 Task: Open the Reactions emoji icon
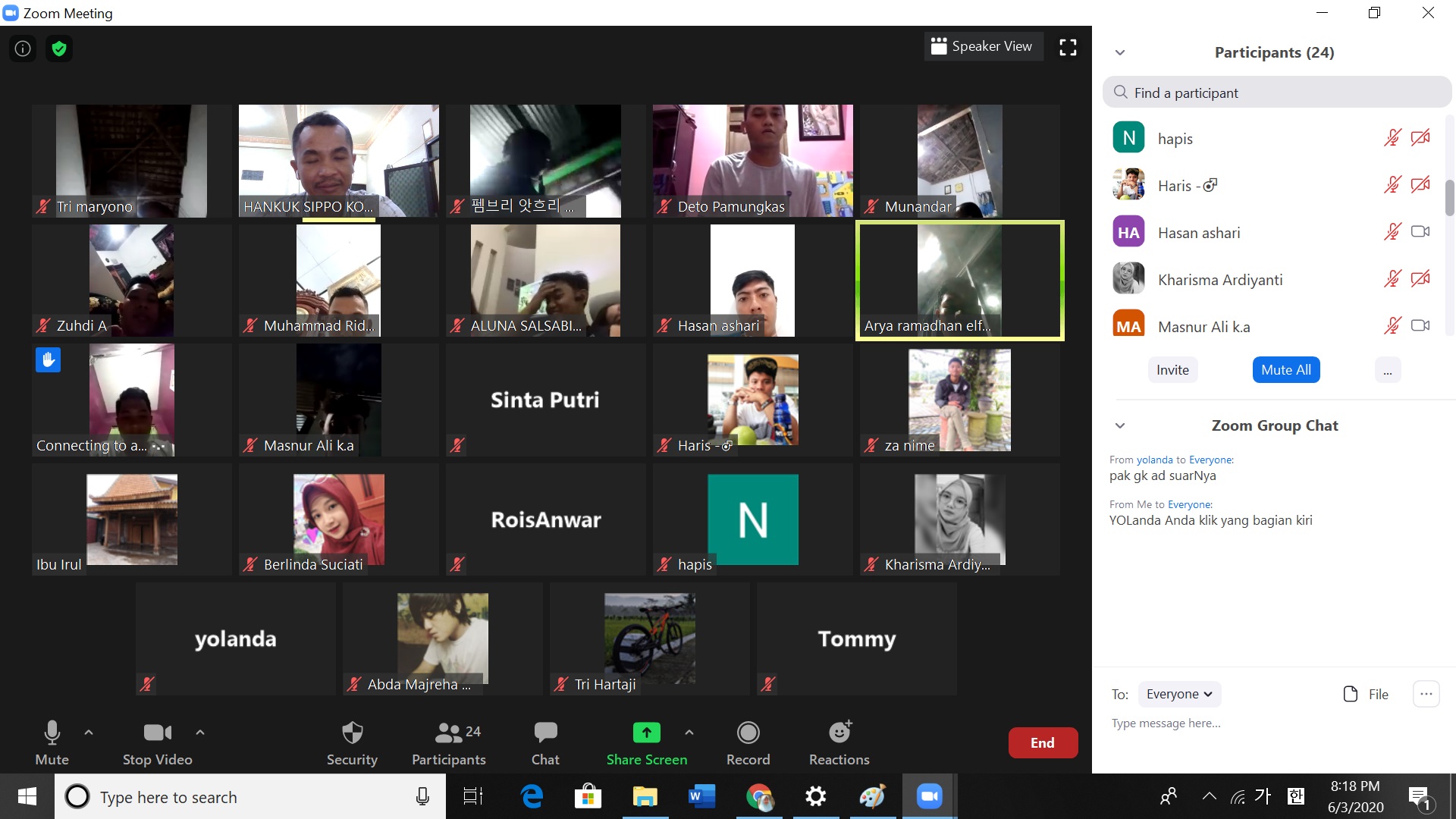pos(839,733)
